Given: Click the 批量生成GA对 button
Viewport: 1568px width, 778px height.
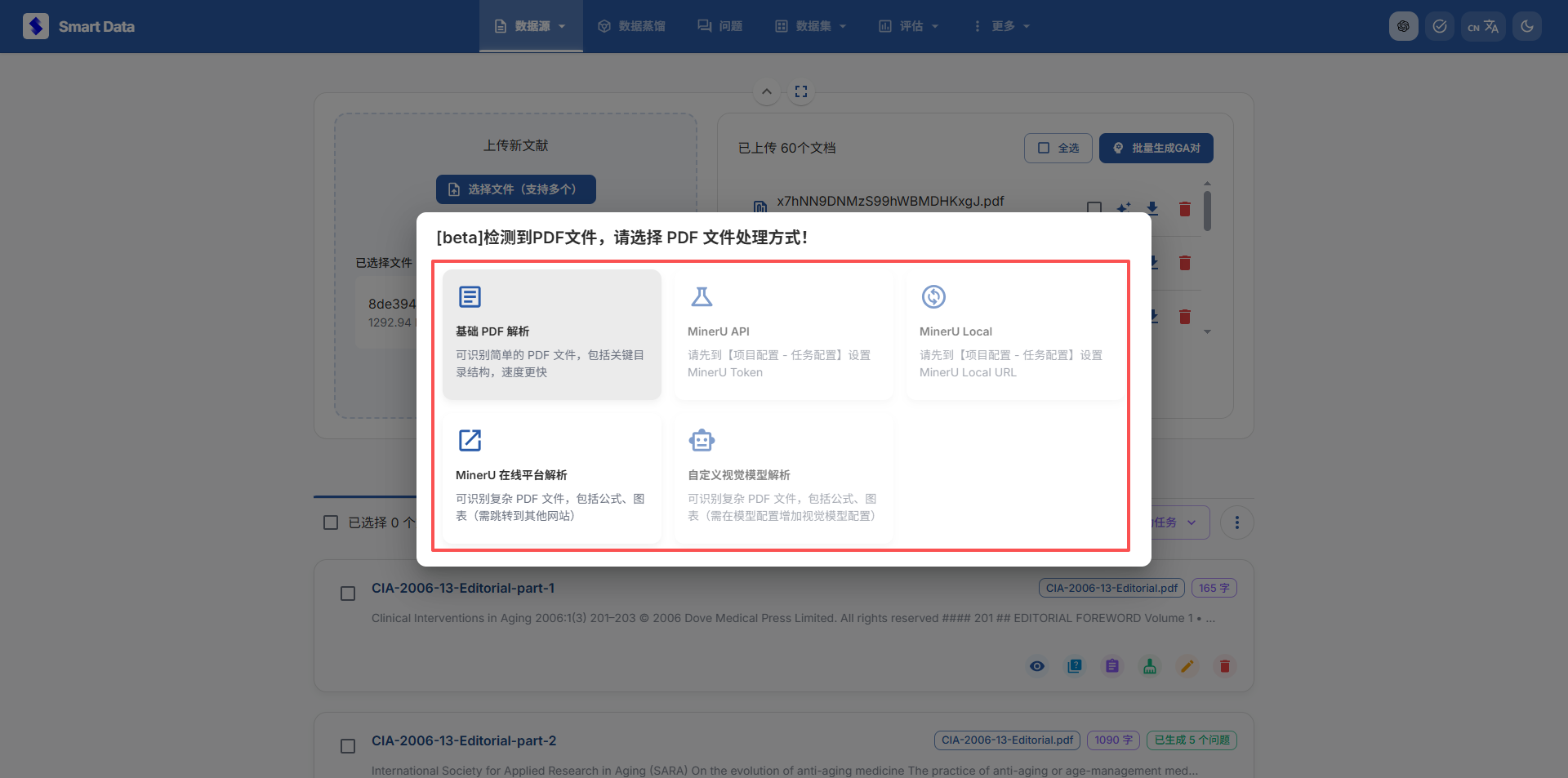Looking at the screenshot, I should [1156, 148].
